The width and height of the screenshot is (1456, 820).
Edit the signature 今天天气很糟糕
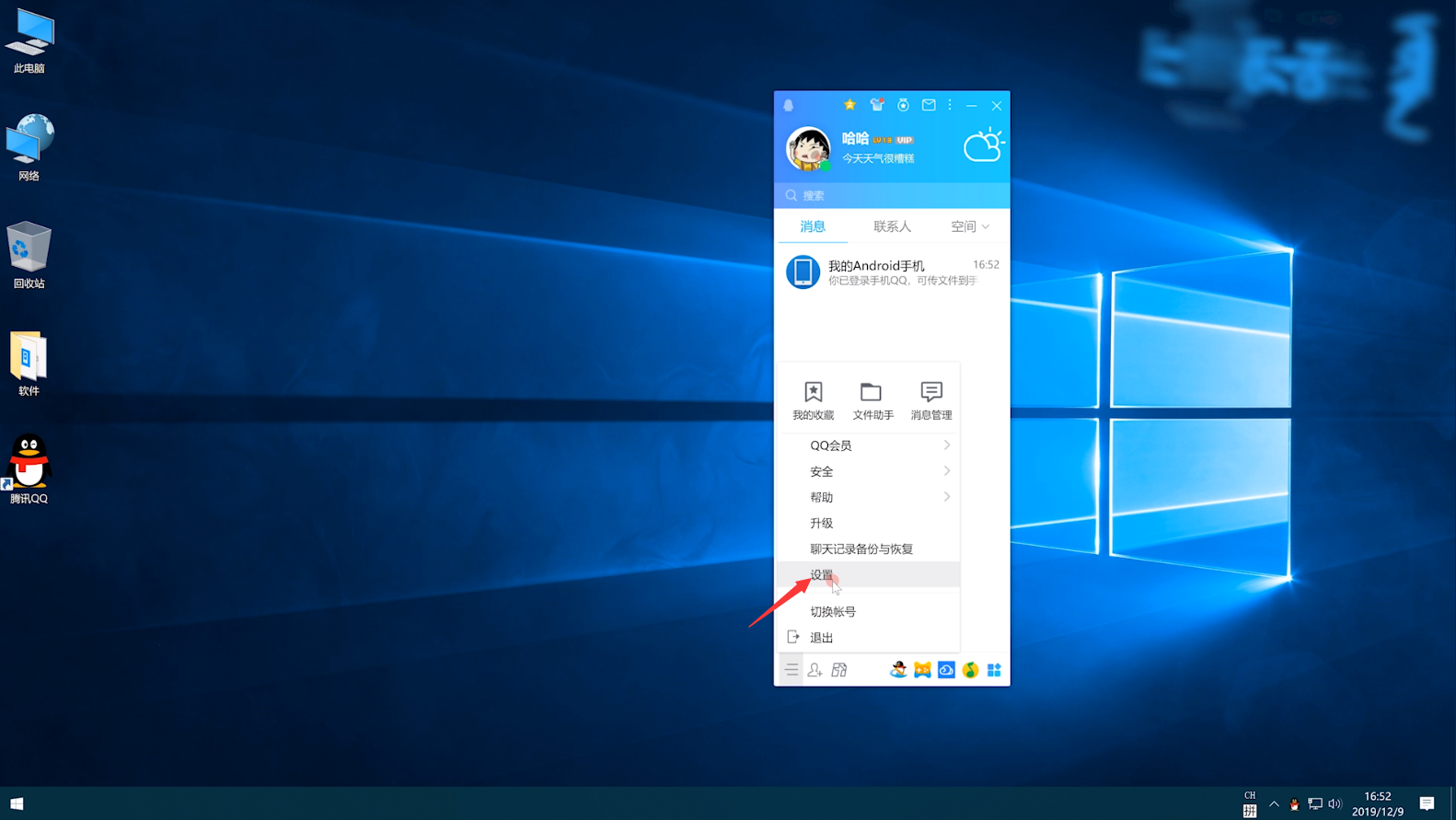tap(878, 158)
